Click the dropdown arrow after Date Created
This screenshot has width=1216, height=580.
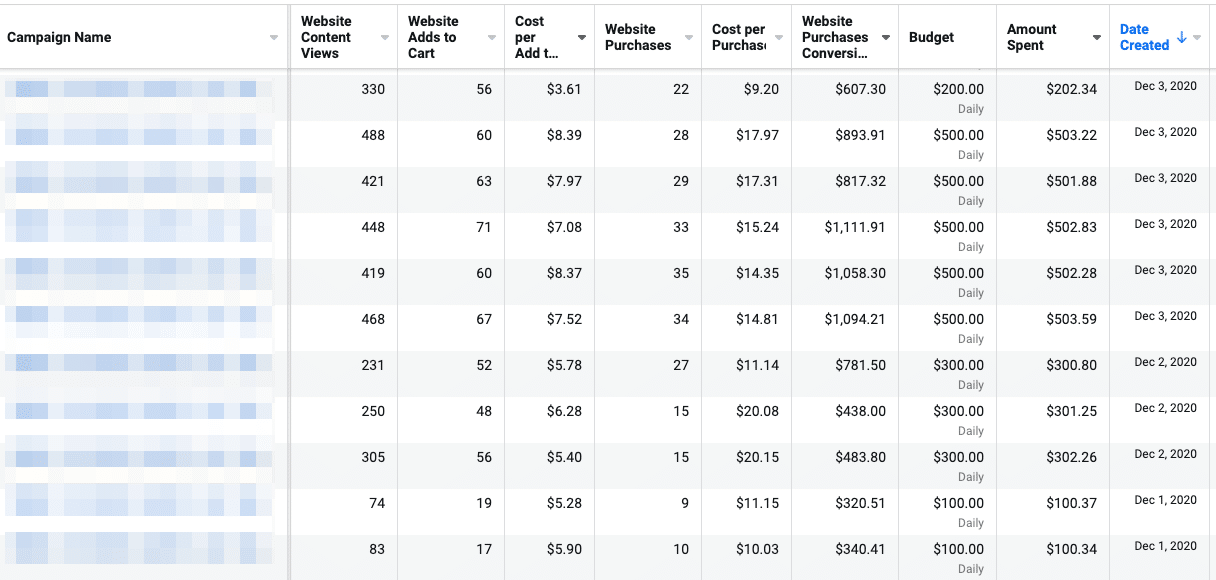(x=1198, y=38)
